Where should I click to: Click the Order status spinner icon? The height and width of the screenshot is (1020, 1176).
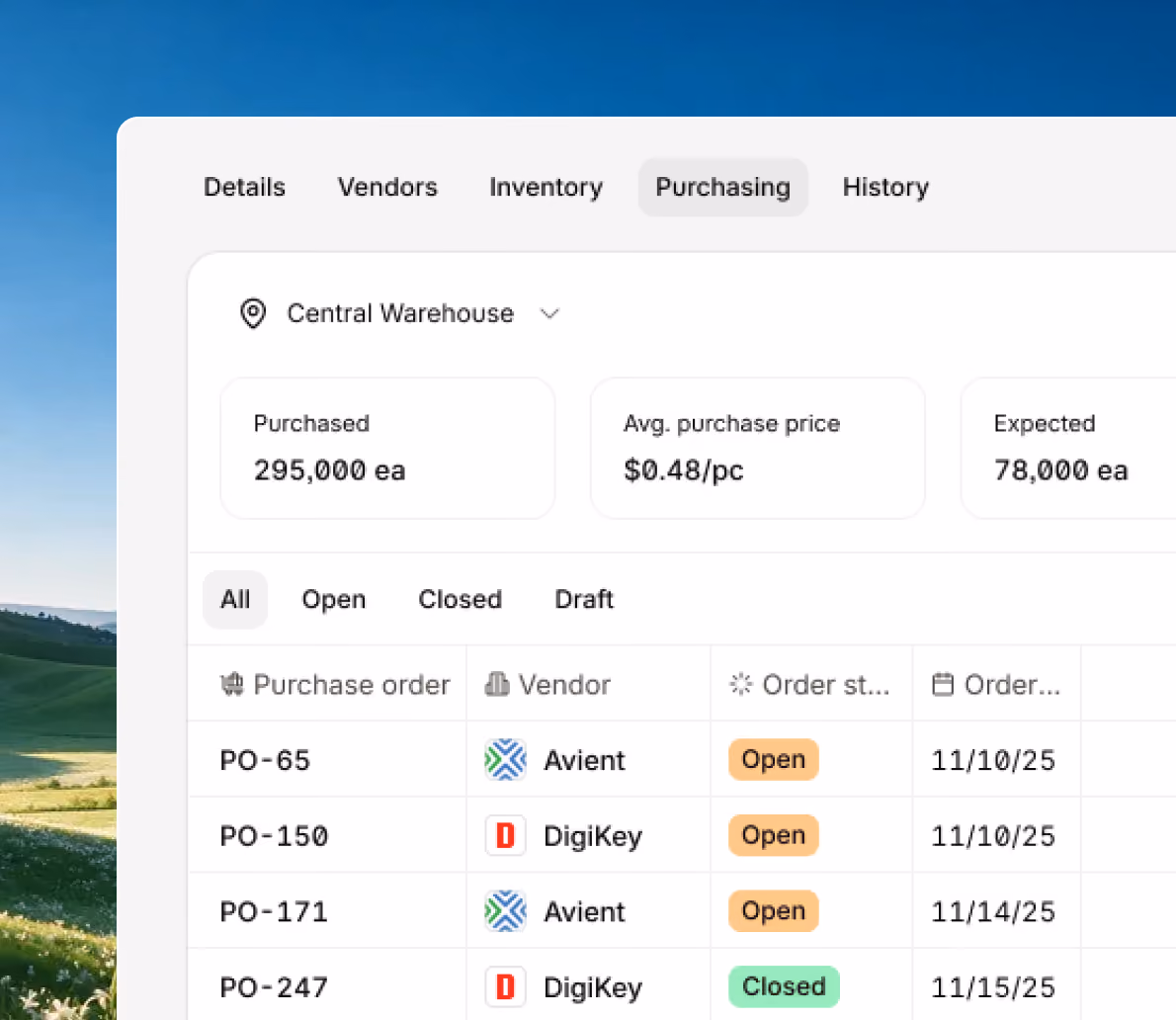[x=741, y=684]
